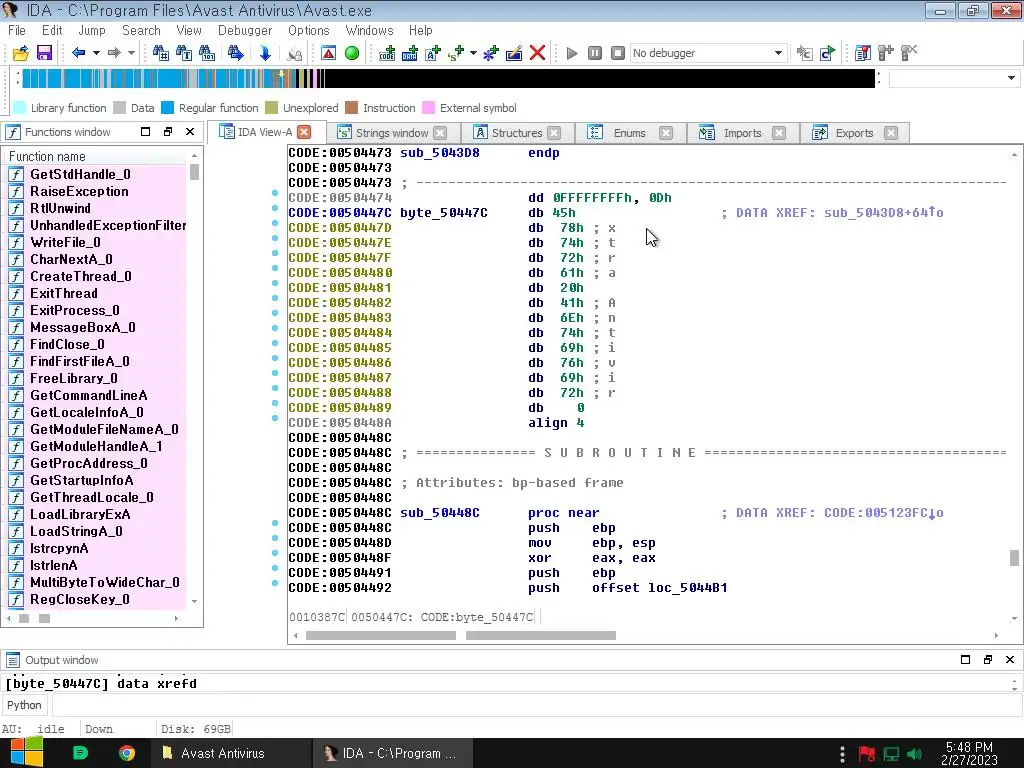Click the add watch tool icon
Viewport: 1024px width, 768px height.
[x=886, y=53]
